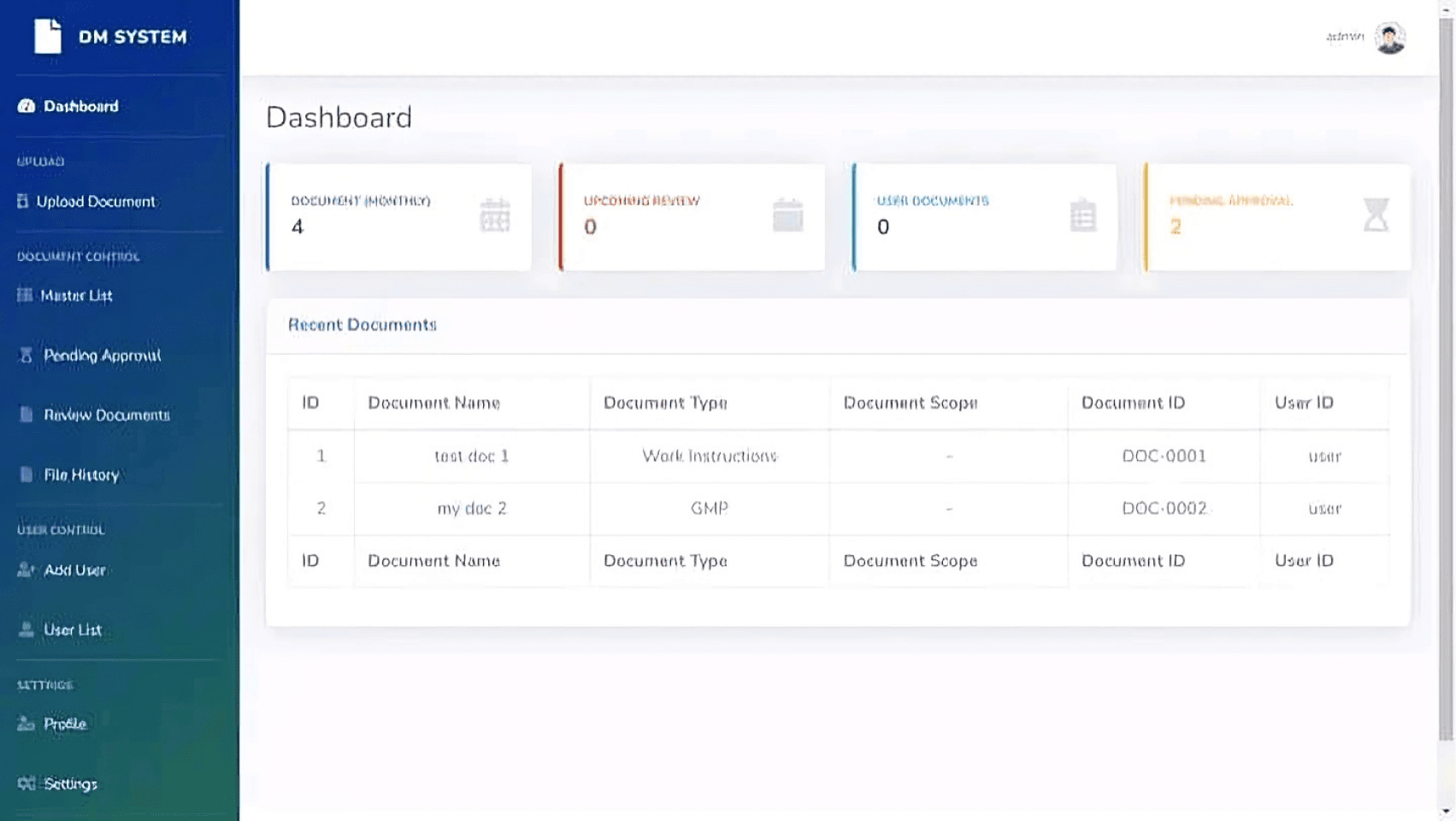Screen dimensions: 1456x821
Task: Click the calendar icon in Document Monthly card
Action: (495, 215)
